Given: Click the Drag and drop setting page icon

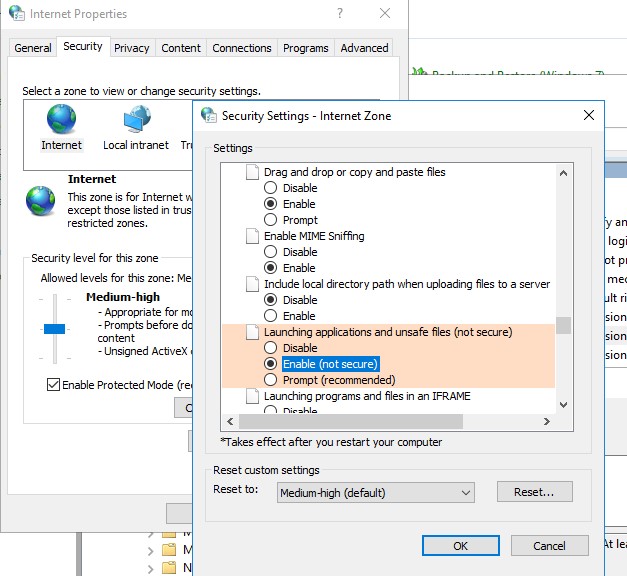Looking at the screenshot, I should [253, 172].
